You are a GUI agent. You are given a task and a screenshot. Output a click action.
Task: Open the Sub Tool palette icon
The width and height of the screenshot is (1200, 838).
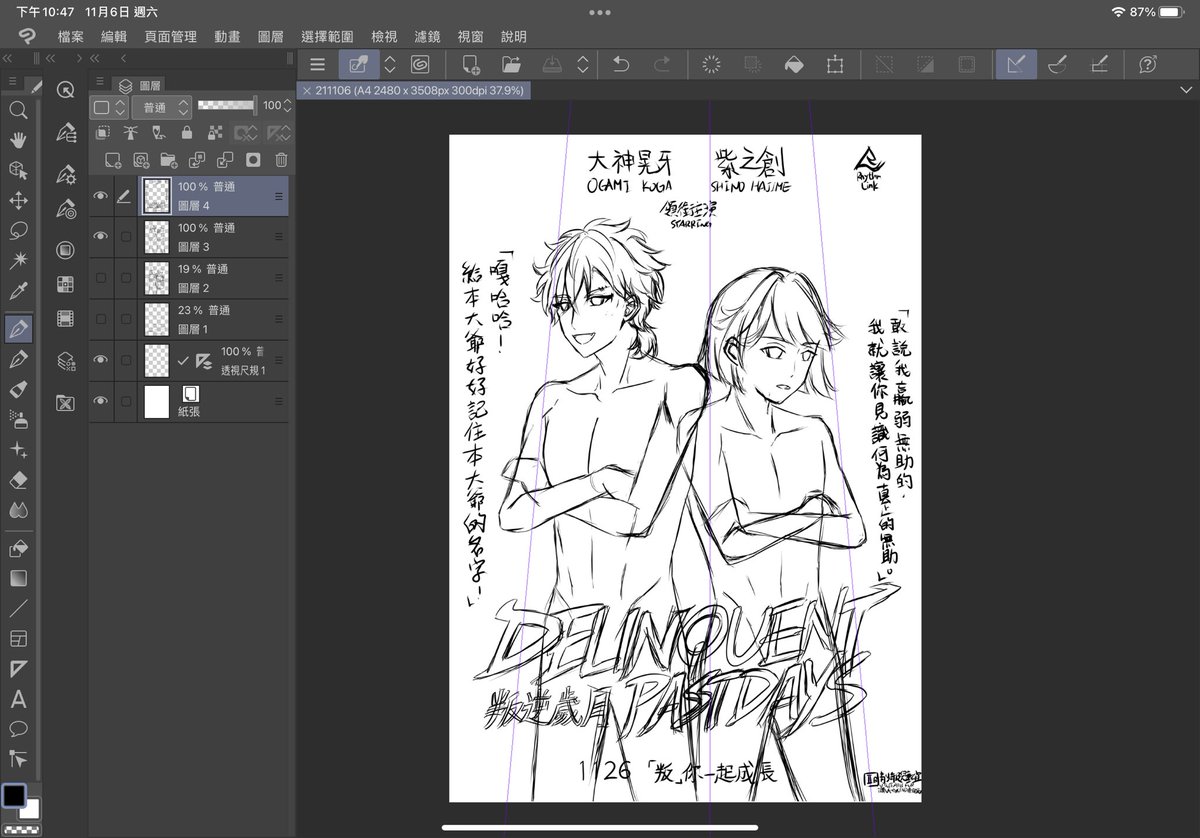[x=65, y=132]
